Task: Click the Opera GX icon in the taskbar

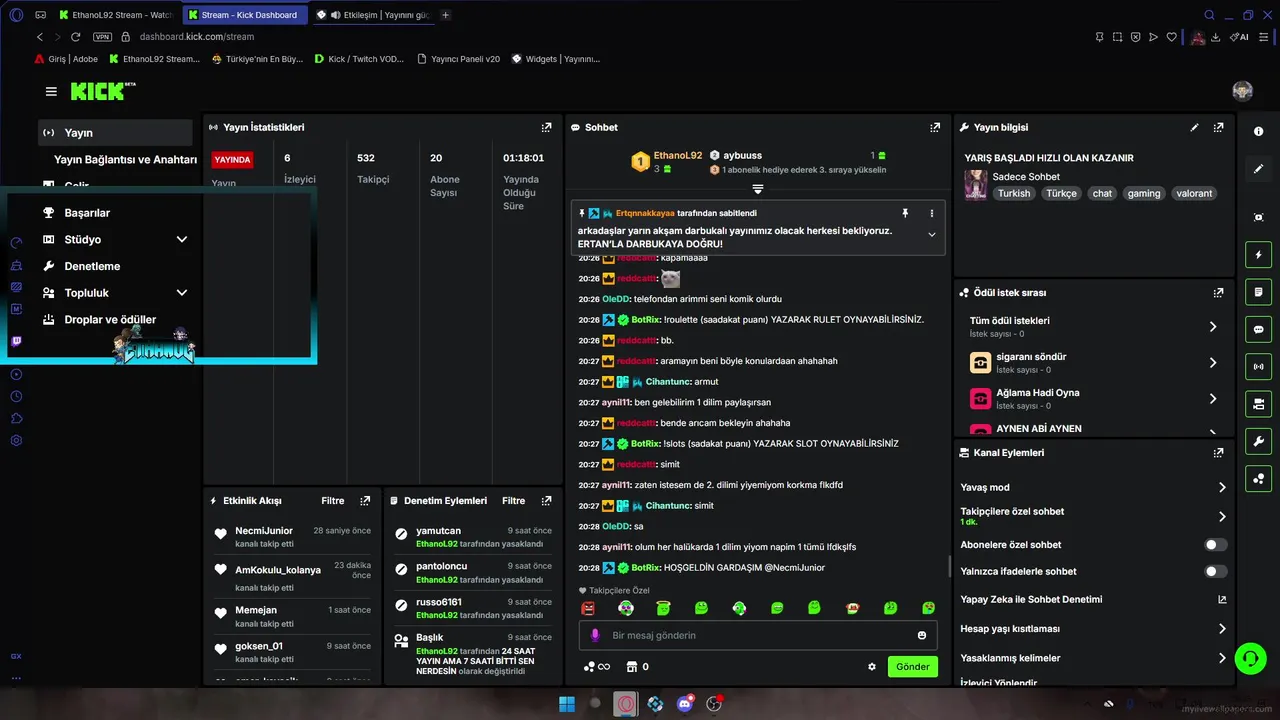Action: pos(625,703)
